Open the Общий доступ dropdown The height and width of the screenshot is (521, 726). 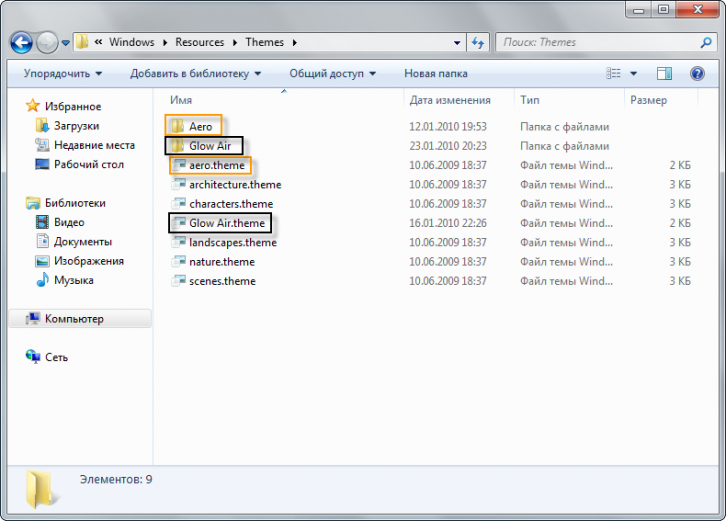coord(332,73)
